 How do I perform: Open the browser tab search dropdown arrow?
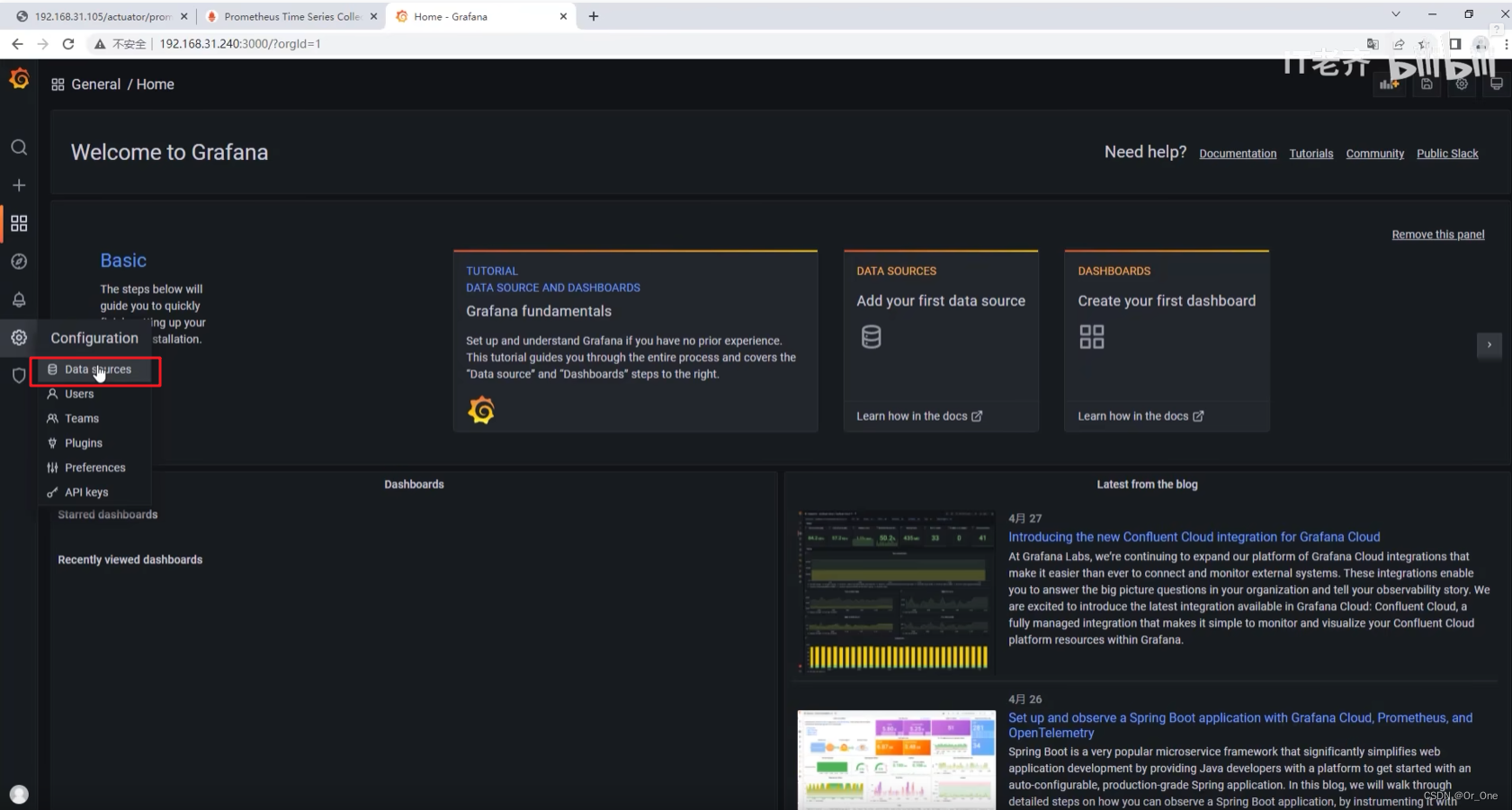[1396, 14]
